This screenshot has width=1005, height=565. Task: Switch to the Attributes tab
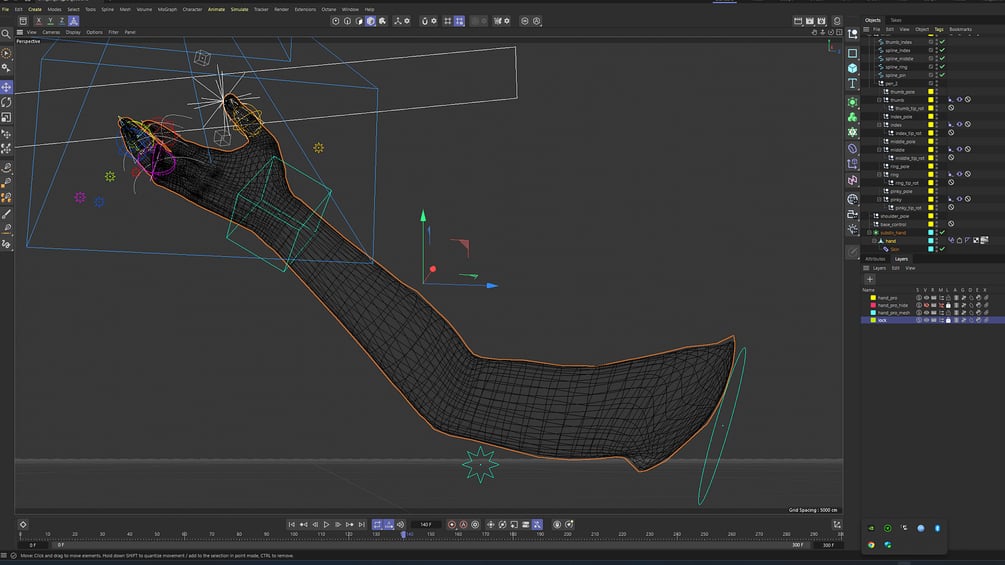pos(875,258)
